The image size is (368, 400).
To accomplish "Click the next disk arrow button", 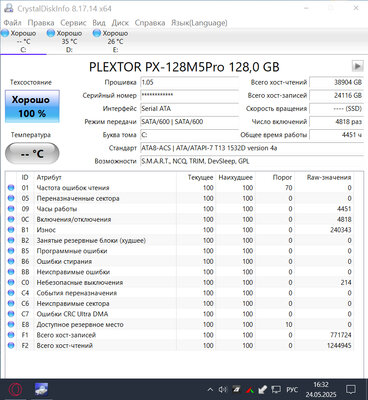I will point(357,66).
